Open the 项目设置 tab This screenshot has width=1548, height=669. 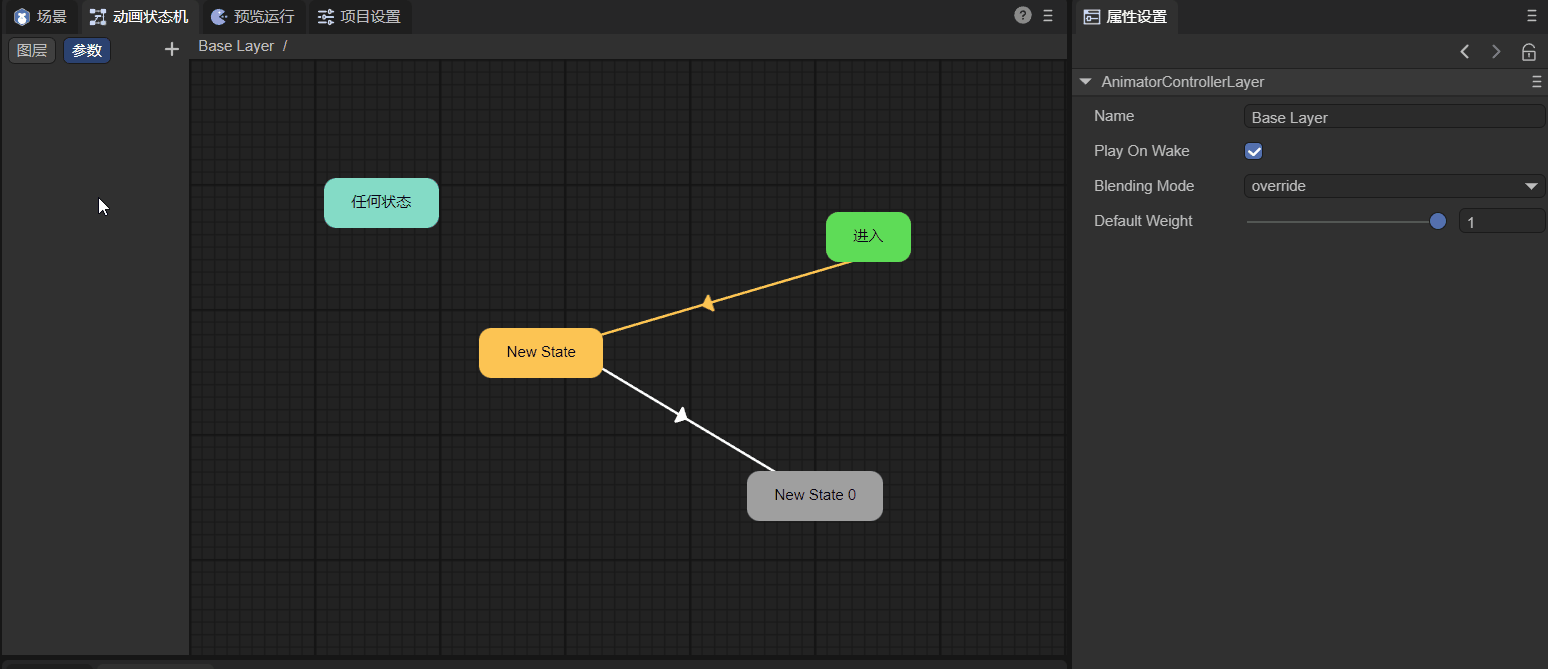pyautogui.click(x=359, y=17)
